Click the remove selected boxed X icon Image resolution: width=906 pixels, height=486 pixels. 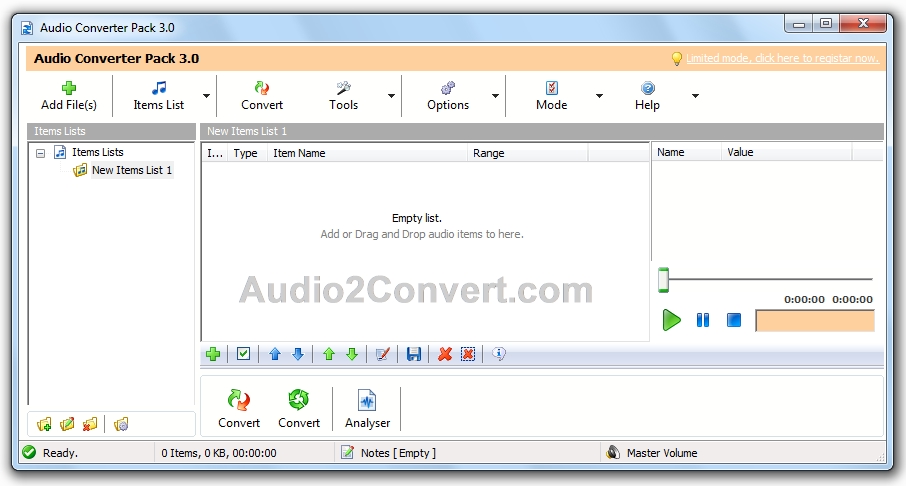pyautogui.click(x=468, y=354)
